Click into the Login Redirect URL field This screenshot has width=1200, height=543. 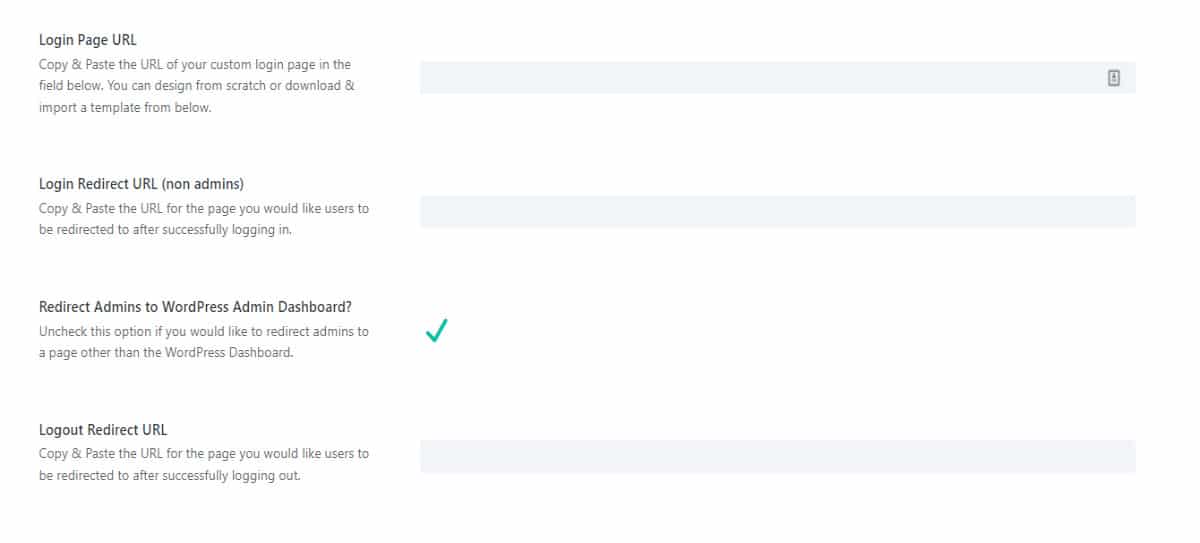777,212
